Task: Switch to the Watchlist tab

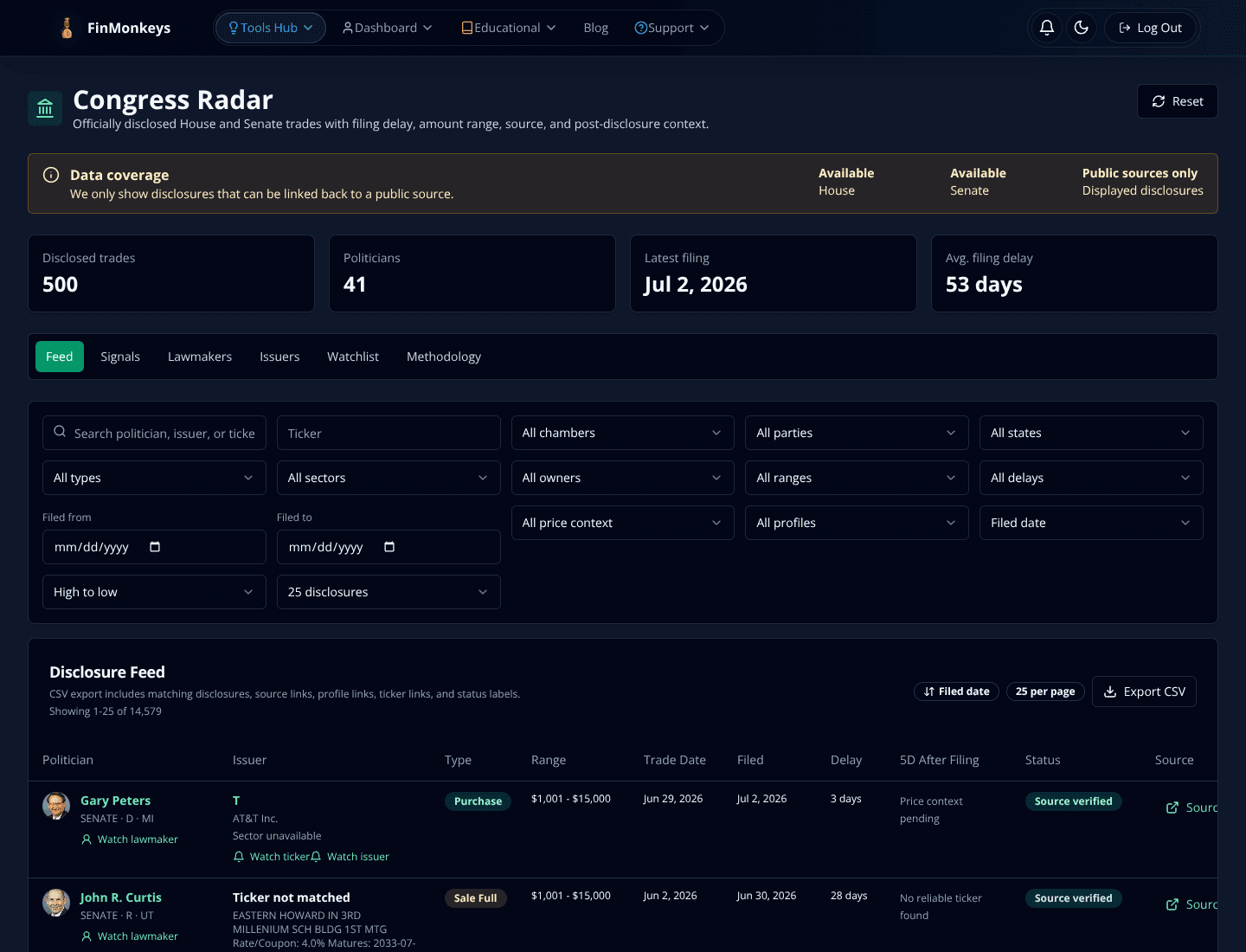Action: (x=353, y=357)
